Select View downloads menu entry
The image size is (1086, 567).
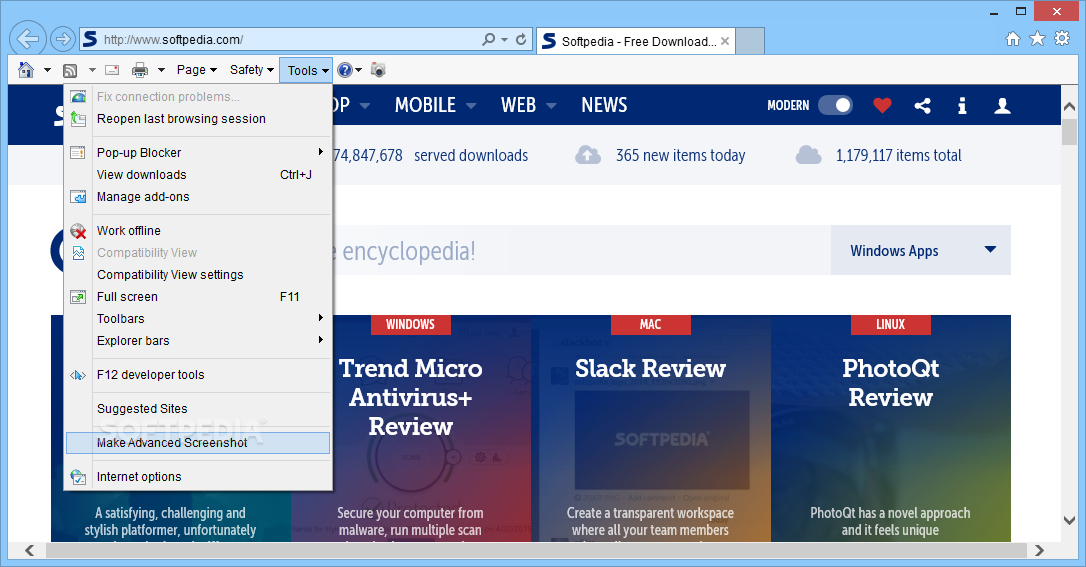(x=198, y=174)
